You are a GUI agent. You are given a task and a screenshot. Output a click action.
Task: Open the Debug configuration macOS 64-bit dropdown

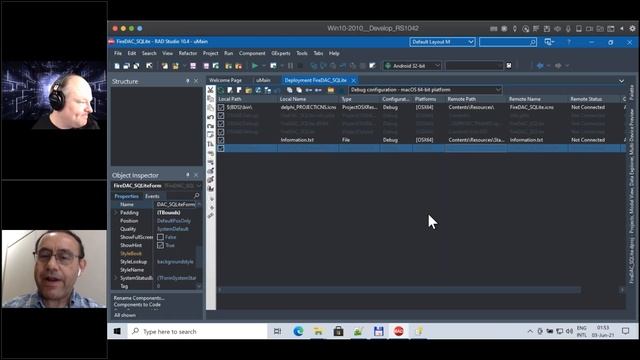point(424,90)
